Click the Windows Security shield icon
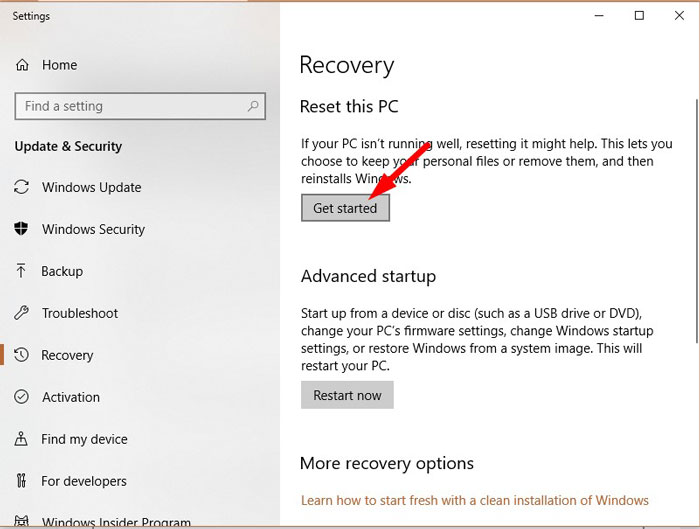 click(x=21, y=229)
